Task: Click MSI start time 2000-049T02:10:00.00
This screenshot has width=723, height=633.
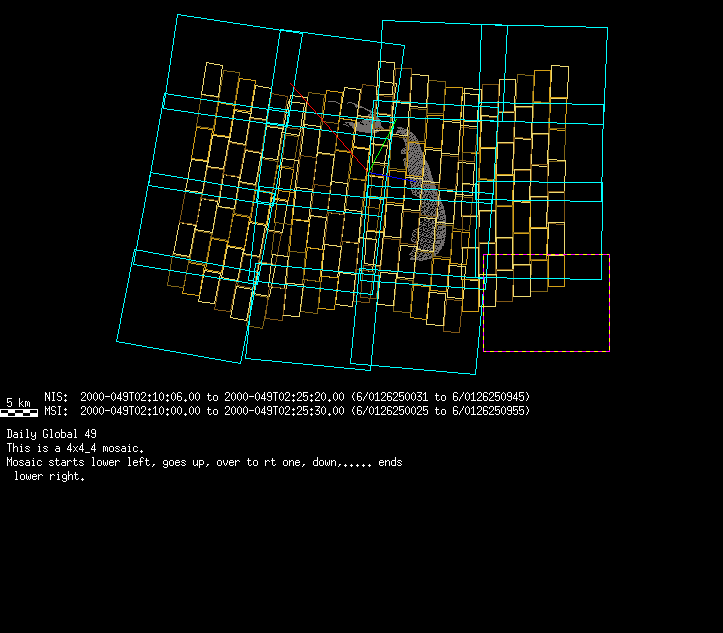Action: tap(141, 410)
